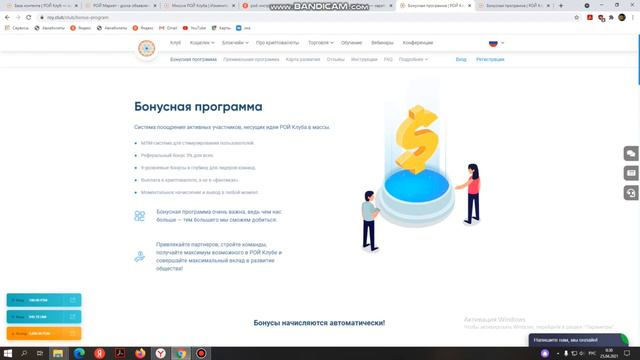This screenshot has width=640, height=360.
Task: Show hidden tray icons arrow
Action: pyautogui.click(x=558, y=353)
